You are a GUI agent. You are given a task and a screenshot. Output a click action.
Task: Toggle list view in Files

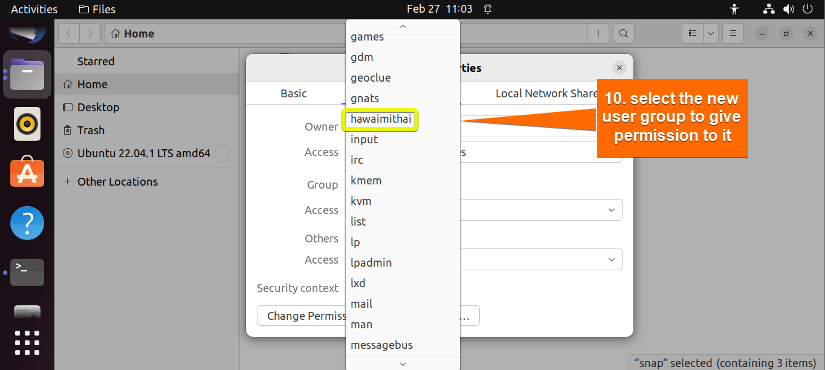point(693,34)
